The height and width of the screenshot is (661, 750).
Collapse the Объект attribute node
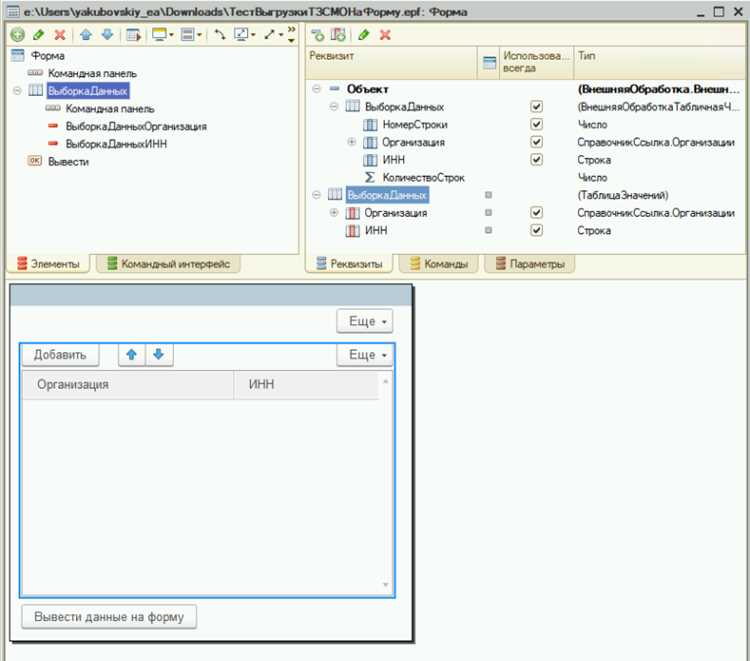tap(316, 88)
